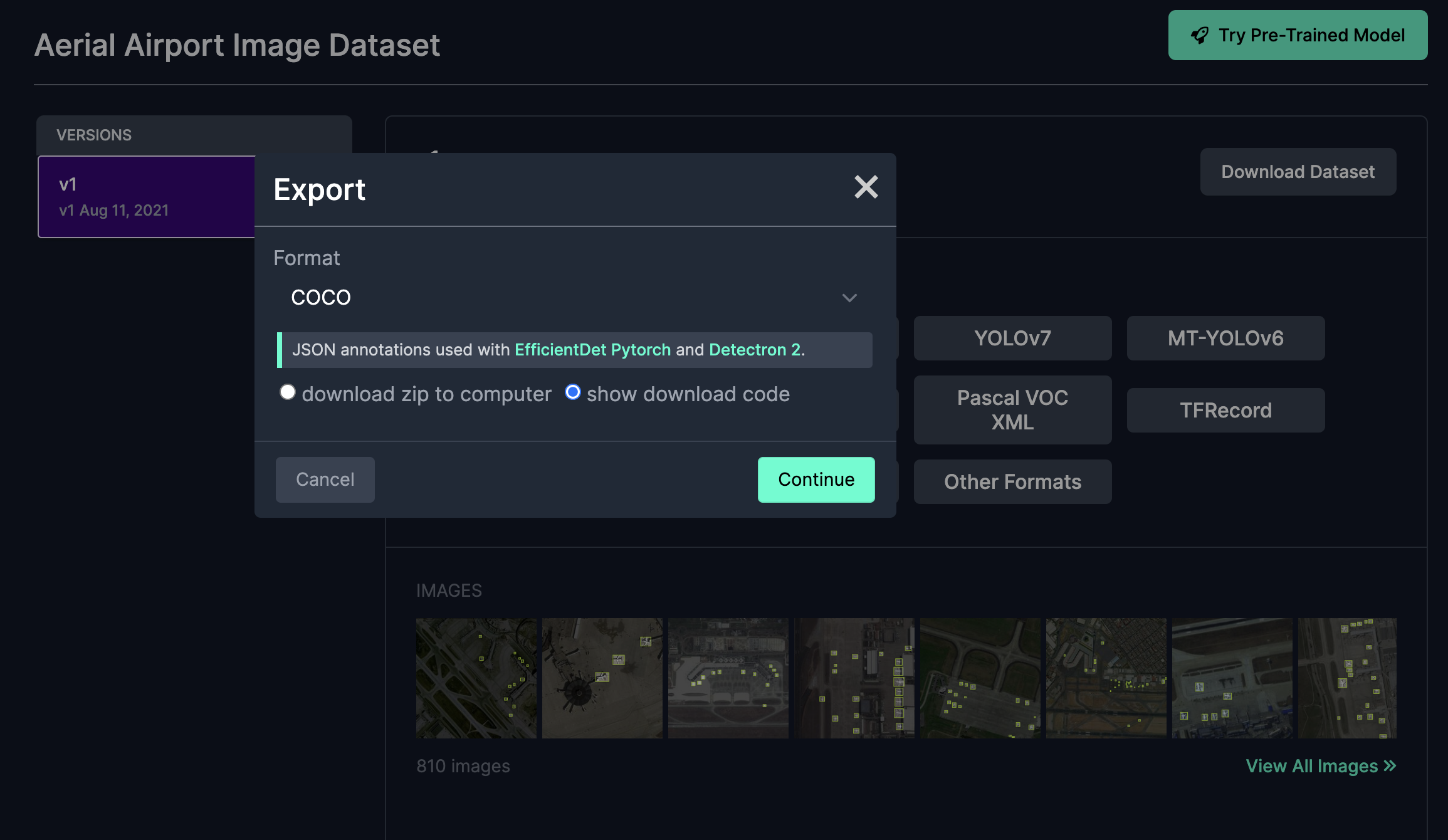Cancel the export dialog
This screenshot has height=840, width=1448.
[x=325, y=480]
